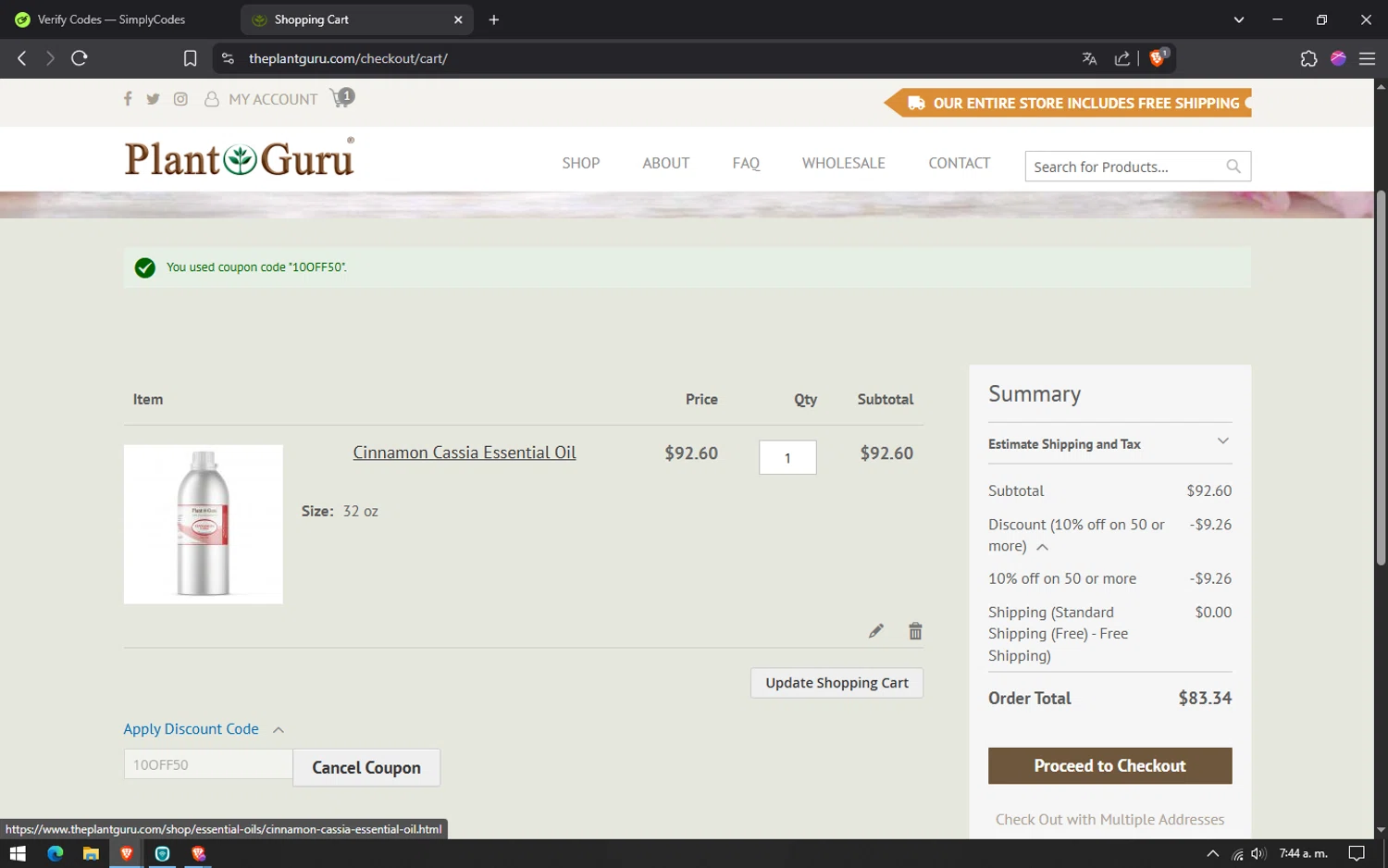The width and height of the screenshot is (1388, 868).
Task: Open the translate page icon
Action: pyautogui.click(x=1089, y=58)
